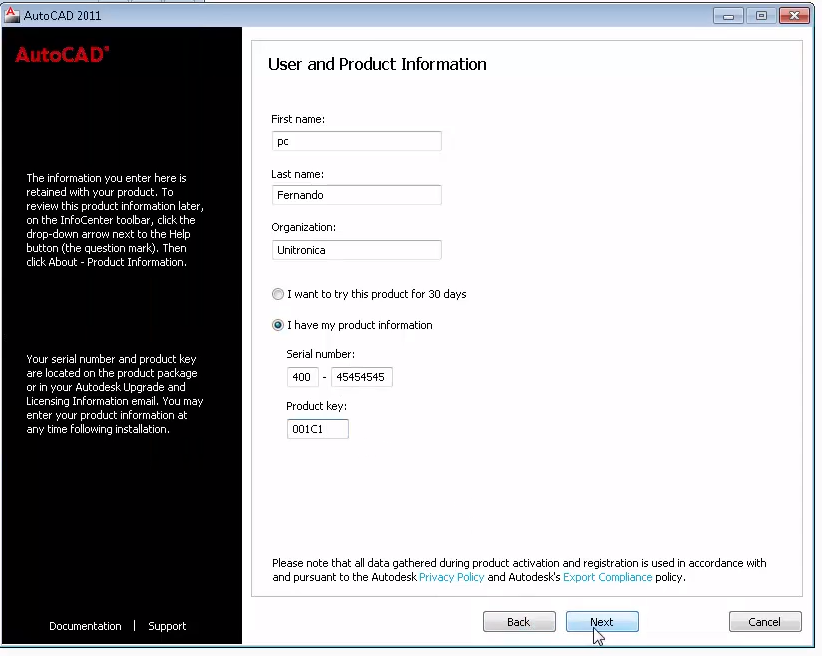Click the Last name input field
The image size is (822, 656).
tap(356, 195)
